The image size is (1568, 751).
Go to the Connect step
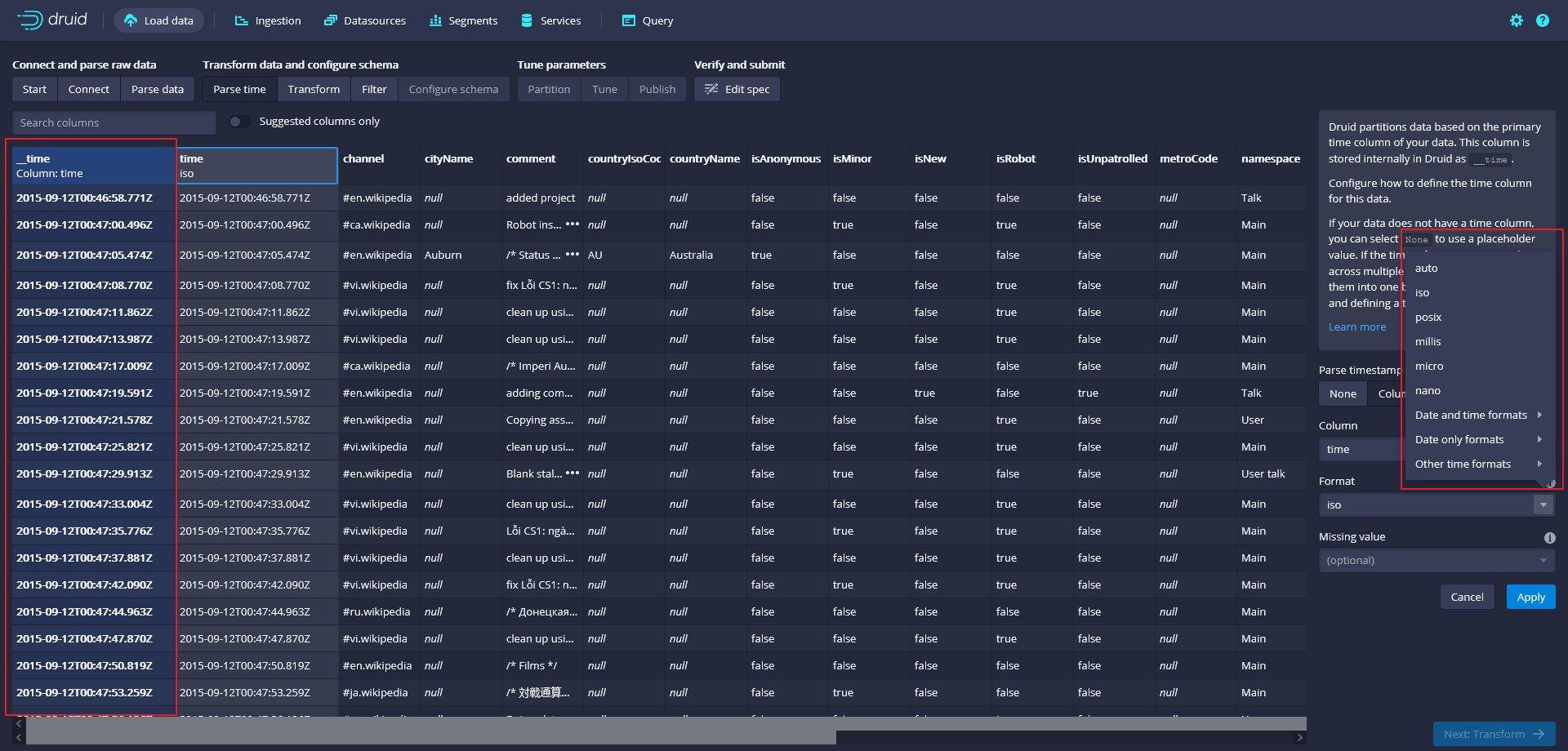pos(89,89)
